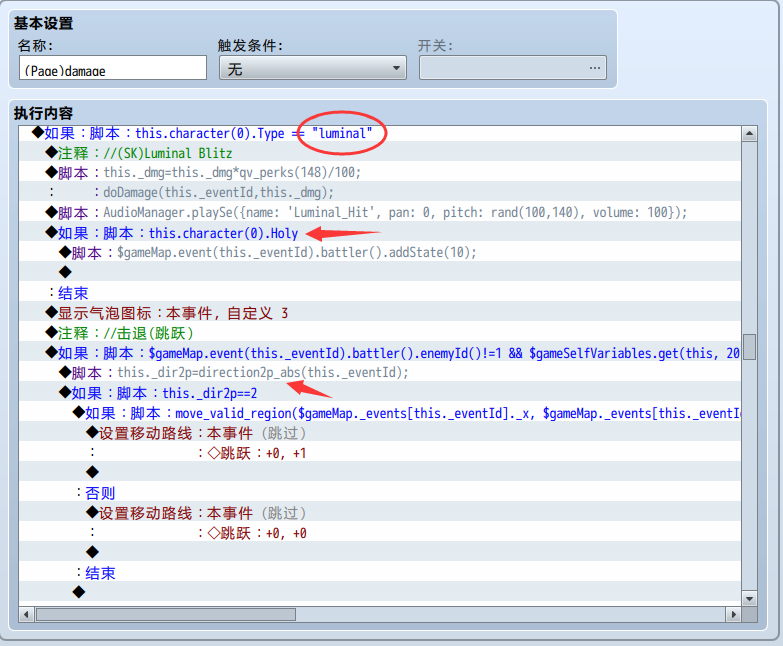This screenshot has width=783, height=646.
Task: Select the doDamage(this._eventId,this._dmg) line
Action: pyautogui.click(x=380, y=193)
